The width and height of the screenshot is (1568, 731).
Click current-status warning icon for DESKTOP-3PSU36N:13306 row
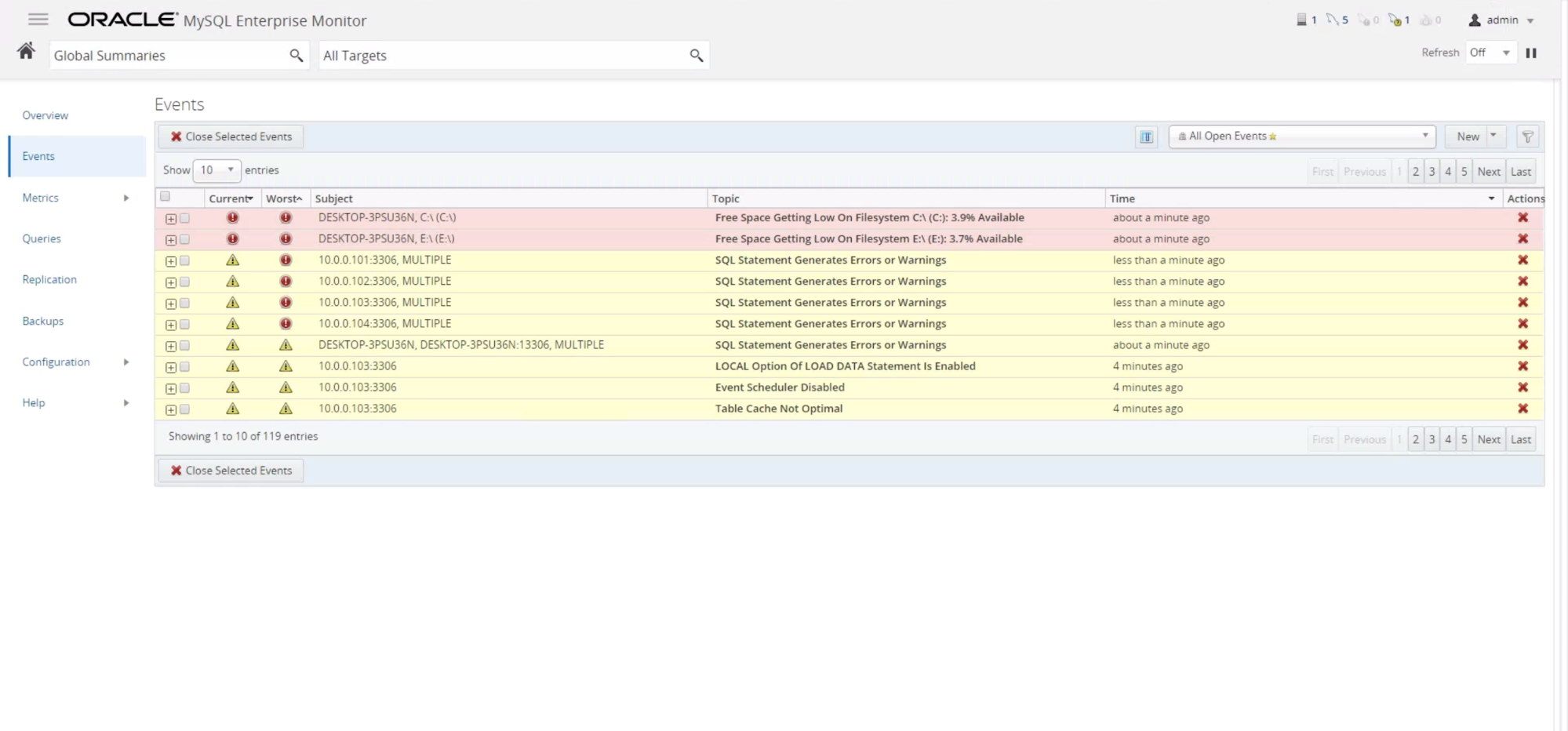click(x=232, y=345)
